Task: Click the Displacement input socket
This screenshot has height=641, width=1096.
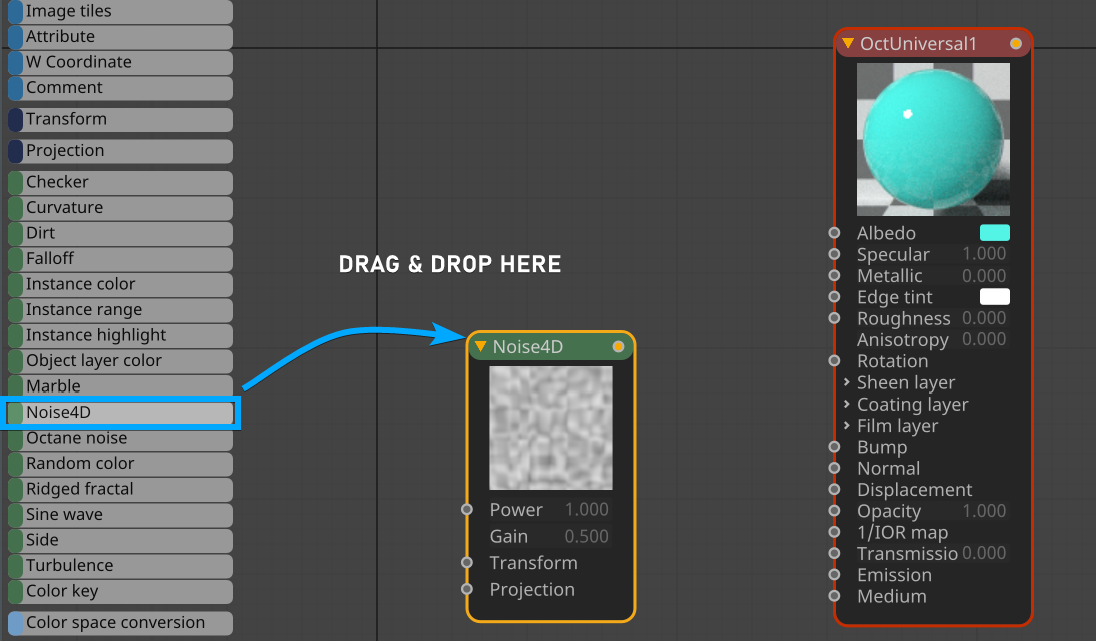Action: pyautogui.click(x=835, y=490)
